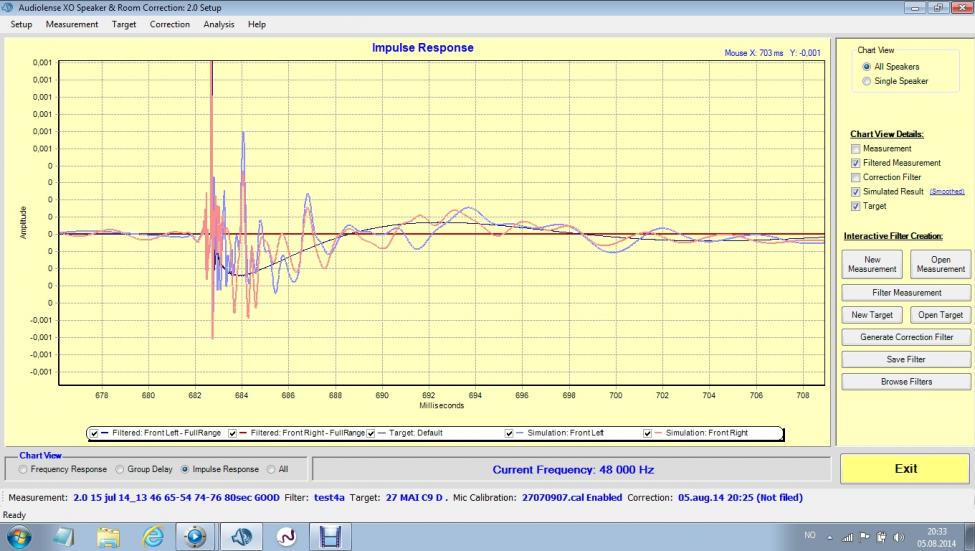Click mic calibration 27070907.cal Enabled text
The image size is (975, 551).
[572, 498]
